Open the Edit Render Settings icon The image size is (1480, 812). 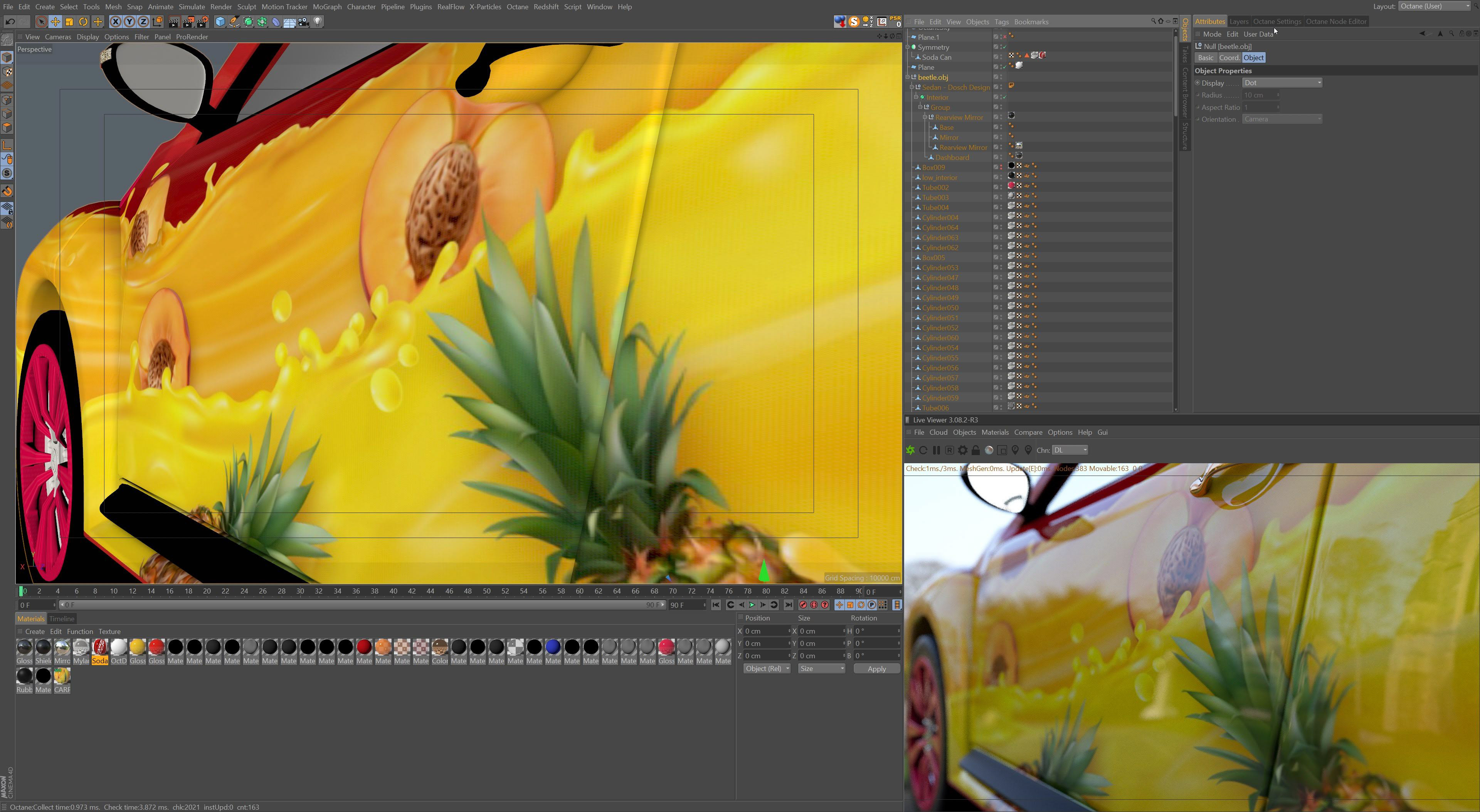(202, 22)
